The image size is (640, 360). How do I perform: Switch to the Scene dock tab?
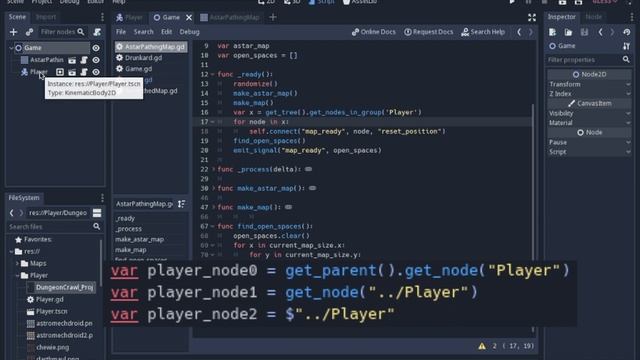17,17
